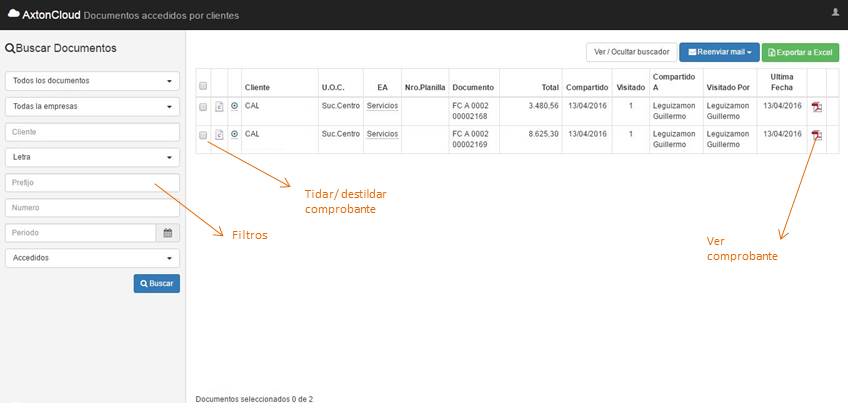Click the 'Total' column header
Image resolution: width=848 pixels, height=412 pixels.
tap(550, 87)
